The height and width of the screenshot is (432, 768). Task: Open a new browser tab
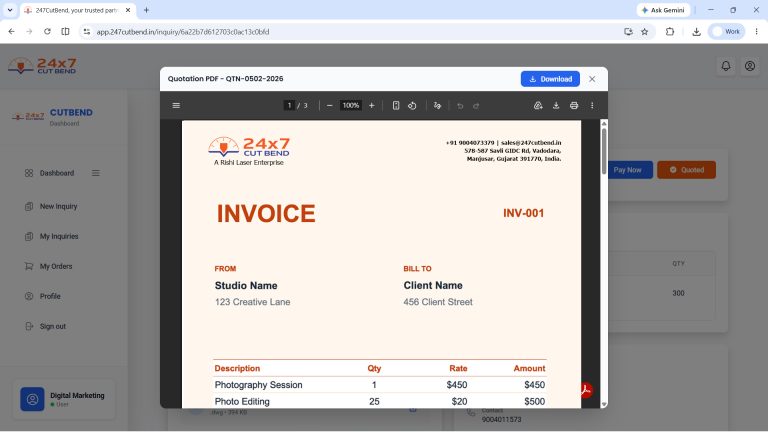point(146,10)
